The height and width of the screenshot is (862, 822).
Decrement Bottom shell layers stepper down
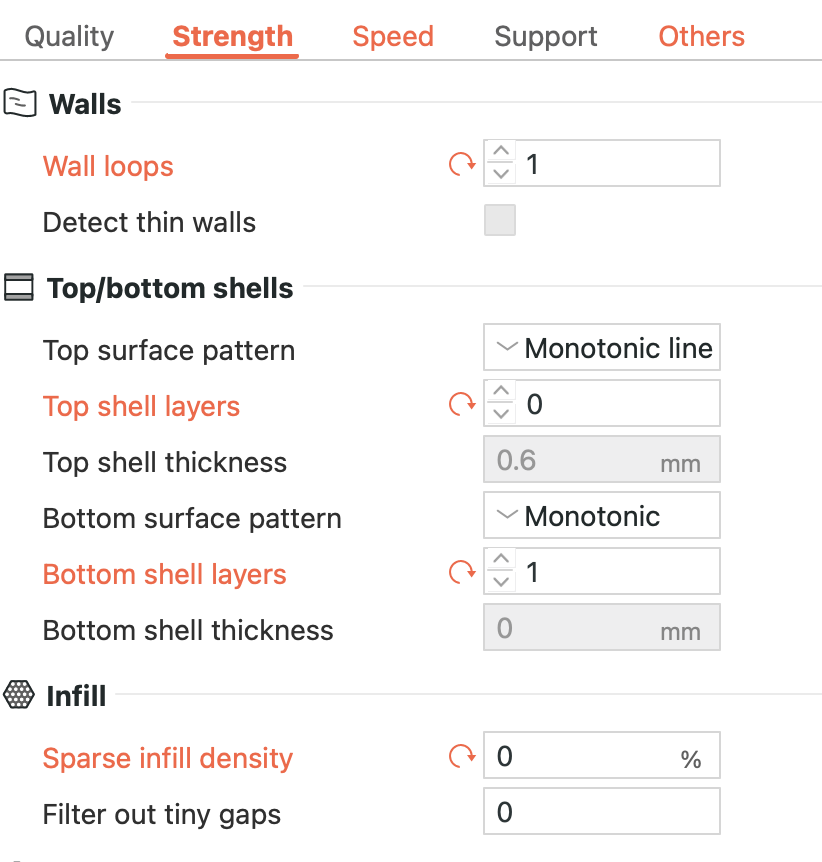(501, 582)
